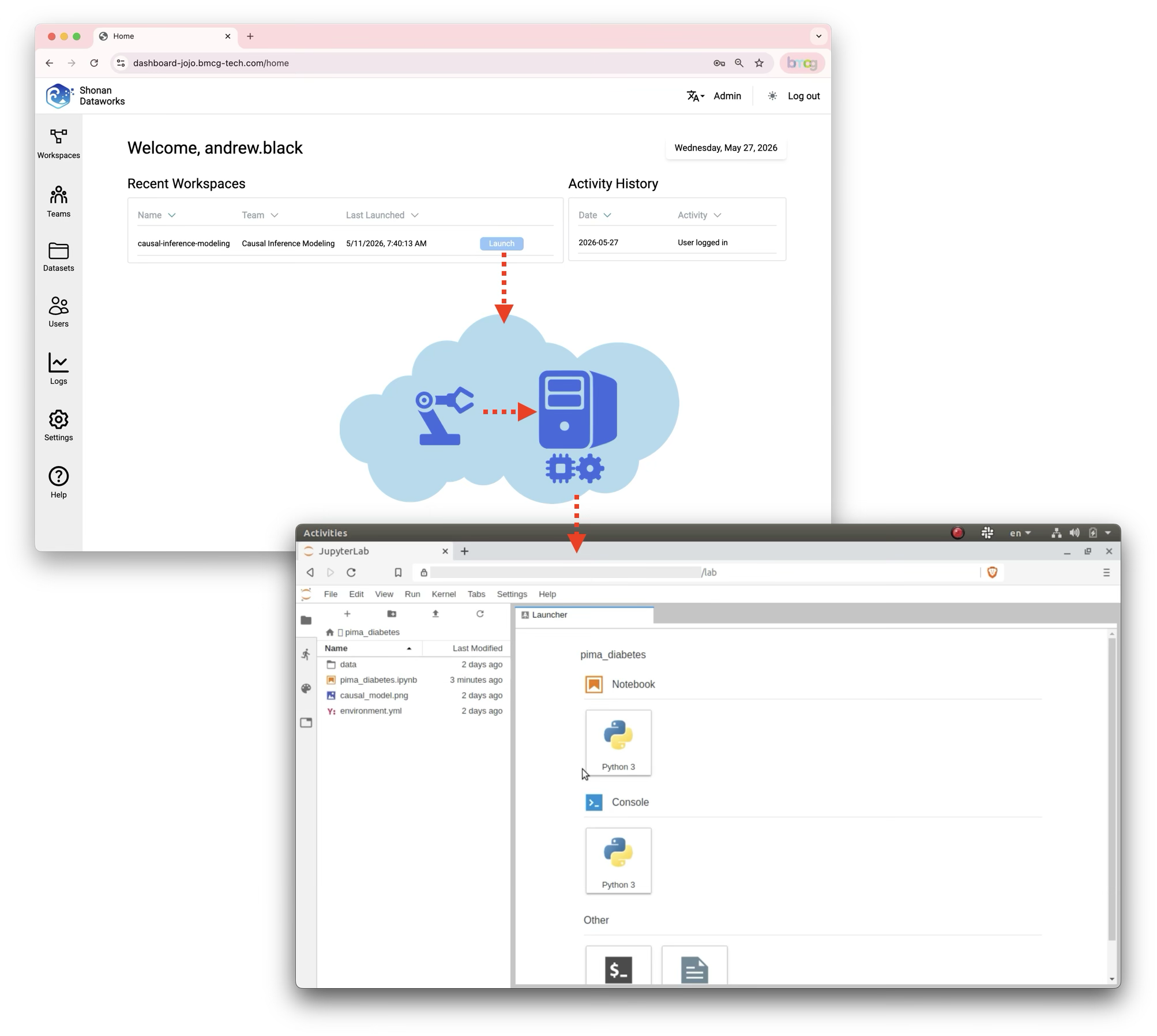Expand the Chrome tab search chevron
Viewport: 1157px width, 1036px height.
click(x=818, y=36)
